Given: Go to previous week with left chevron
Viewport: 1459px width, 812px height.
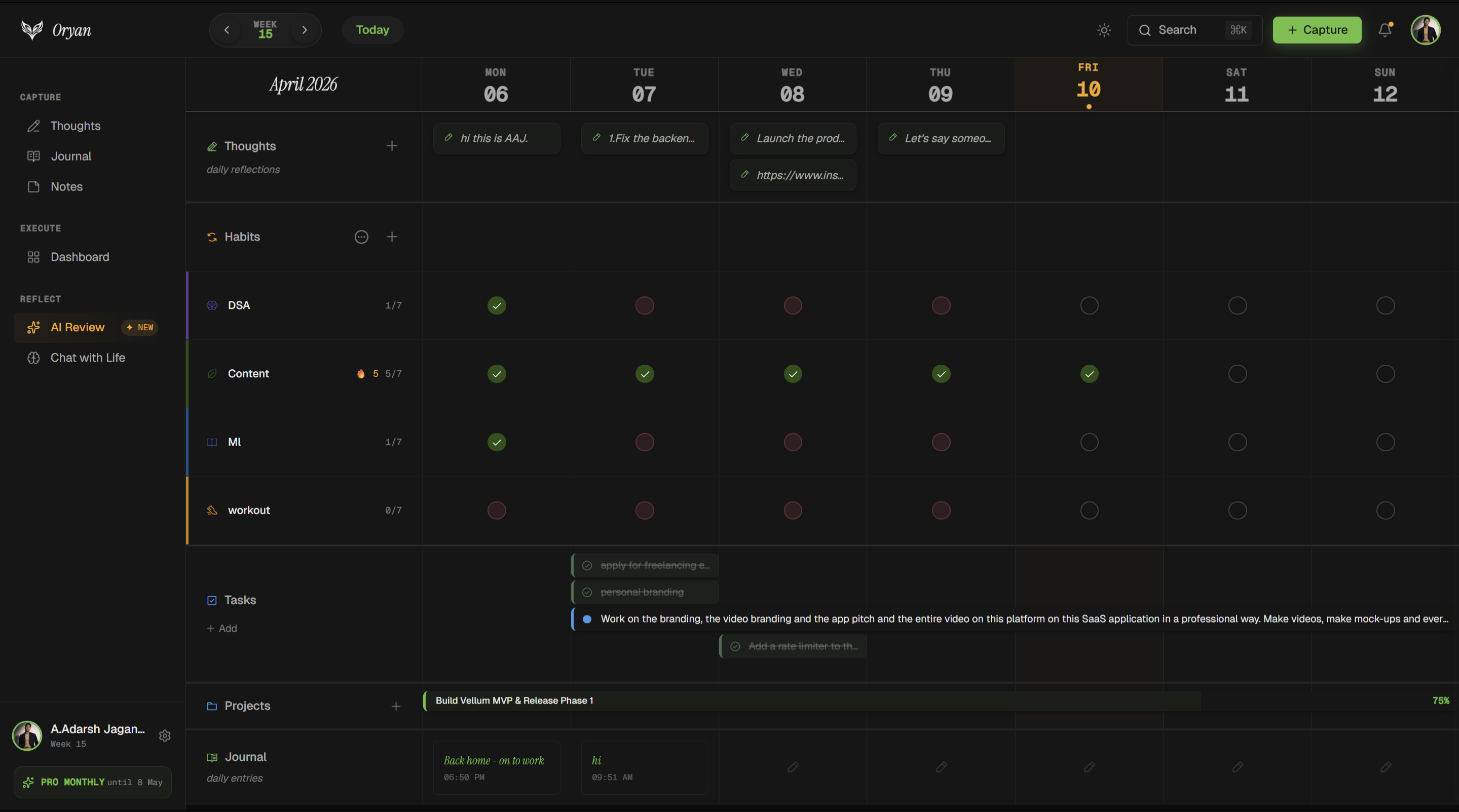Looking at the screenshot, I should coord(227,30).
